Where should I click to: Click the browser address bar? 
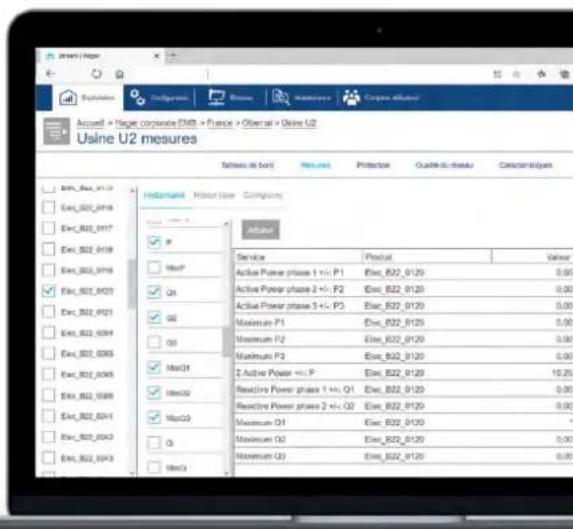[x=307, y=75]
